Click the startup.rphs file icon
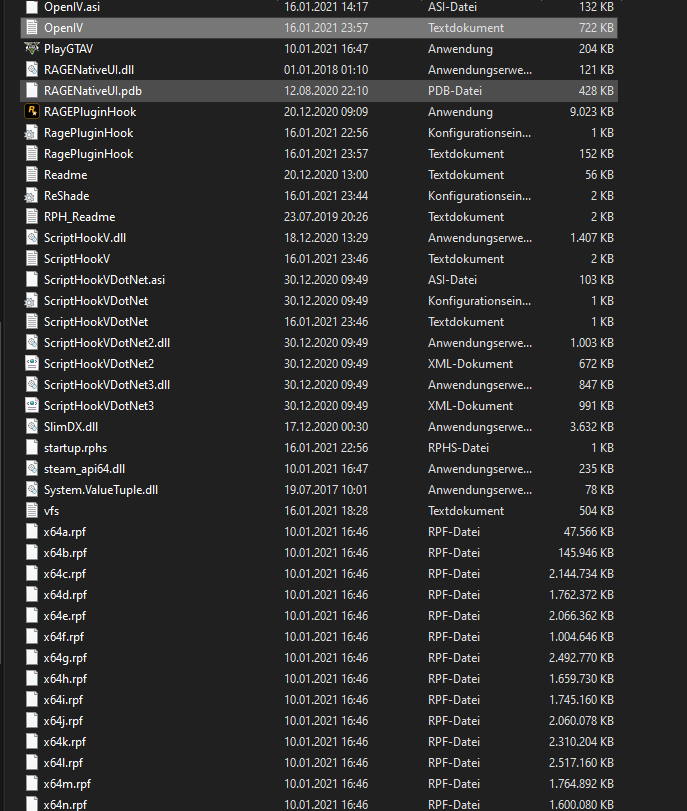687x811 pixels. [32, 448]
